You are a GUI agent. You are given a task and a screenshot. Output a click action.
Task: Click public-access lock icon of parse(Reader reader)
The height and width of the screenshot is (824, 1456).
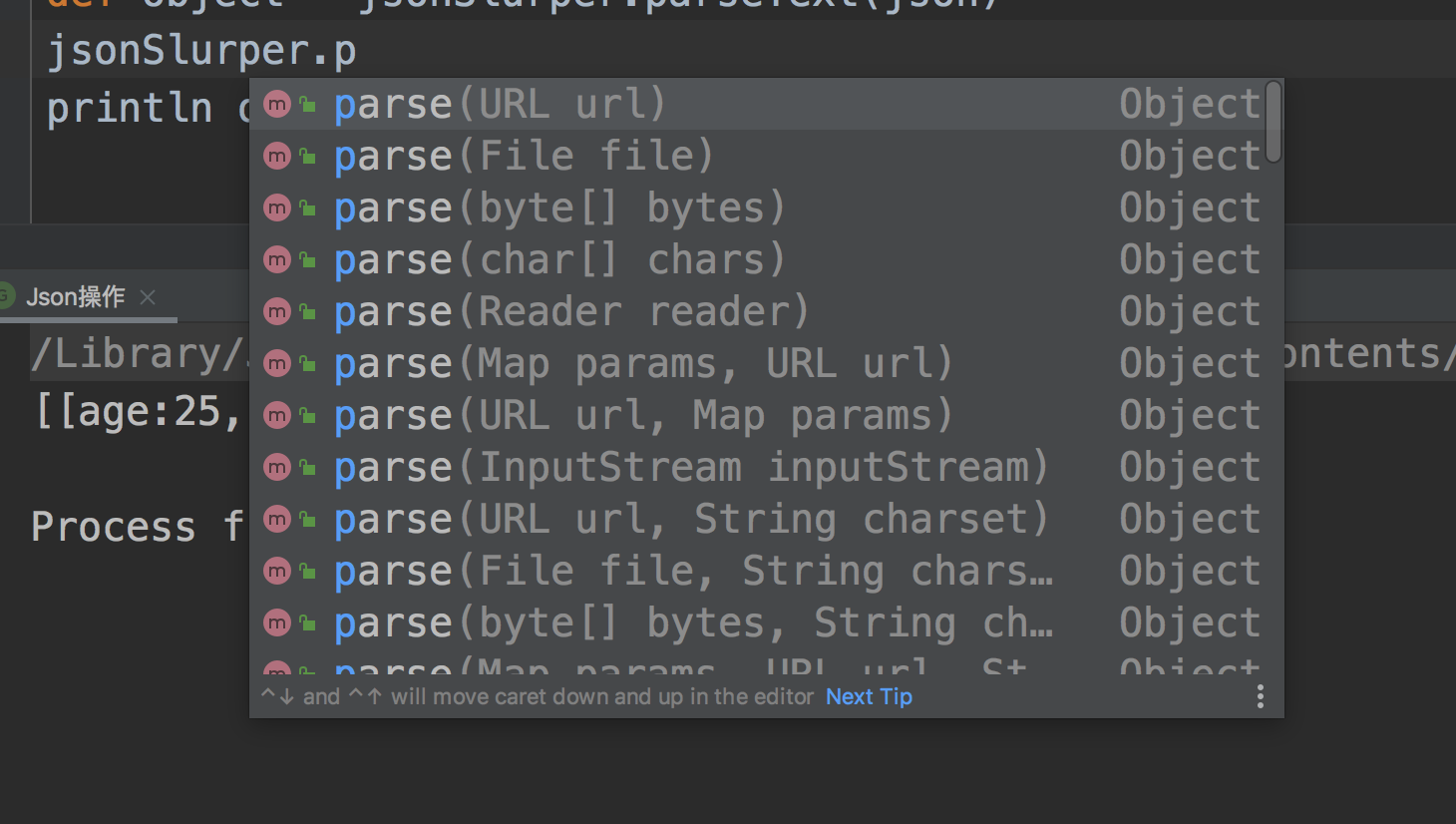308,311
